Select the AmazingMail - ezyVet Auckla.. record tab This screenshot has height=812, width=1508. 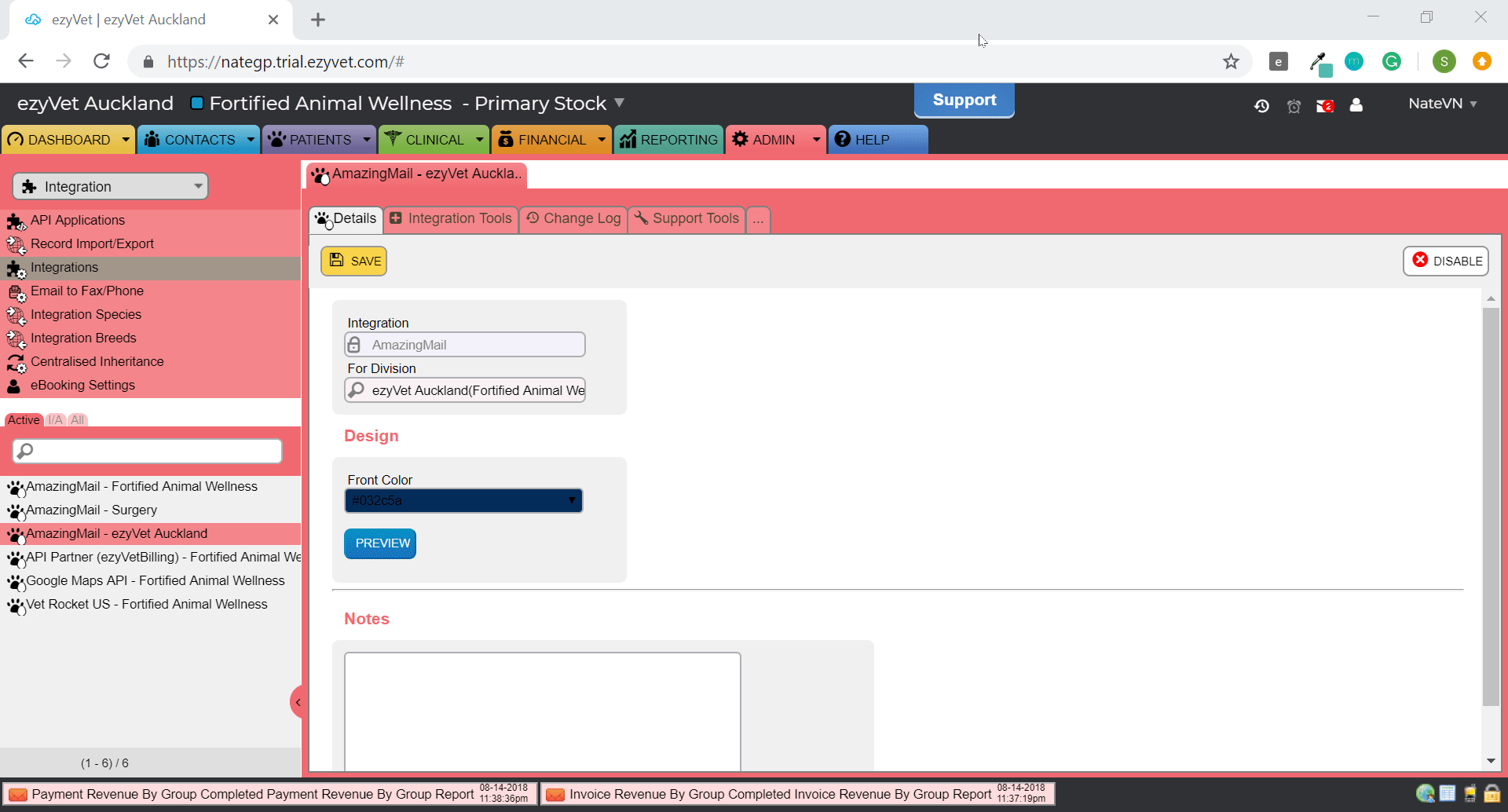pyautogui.click(x=416, y=174)
